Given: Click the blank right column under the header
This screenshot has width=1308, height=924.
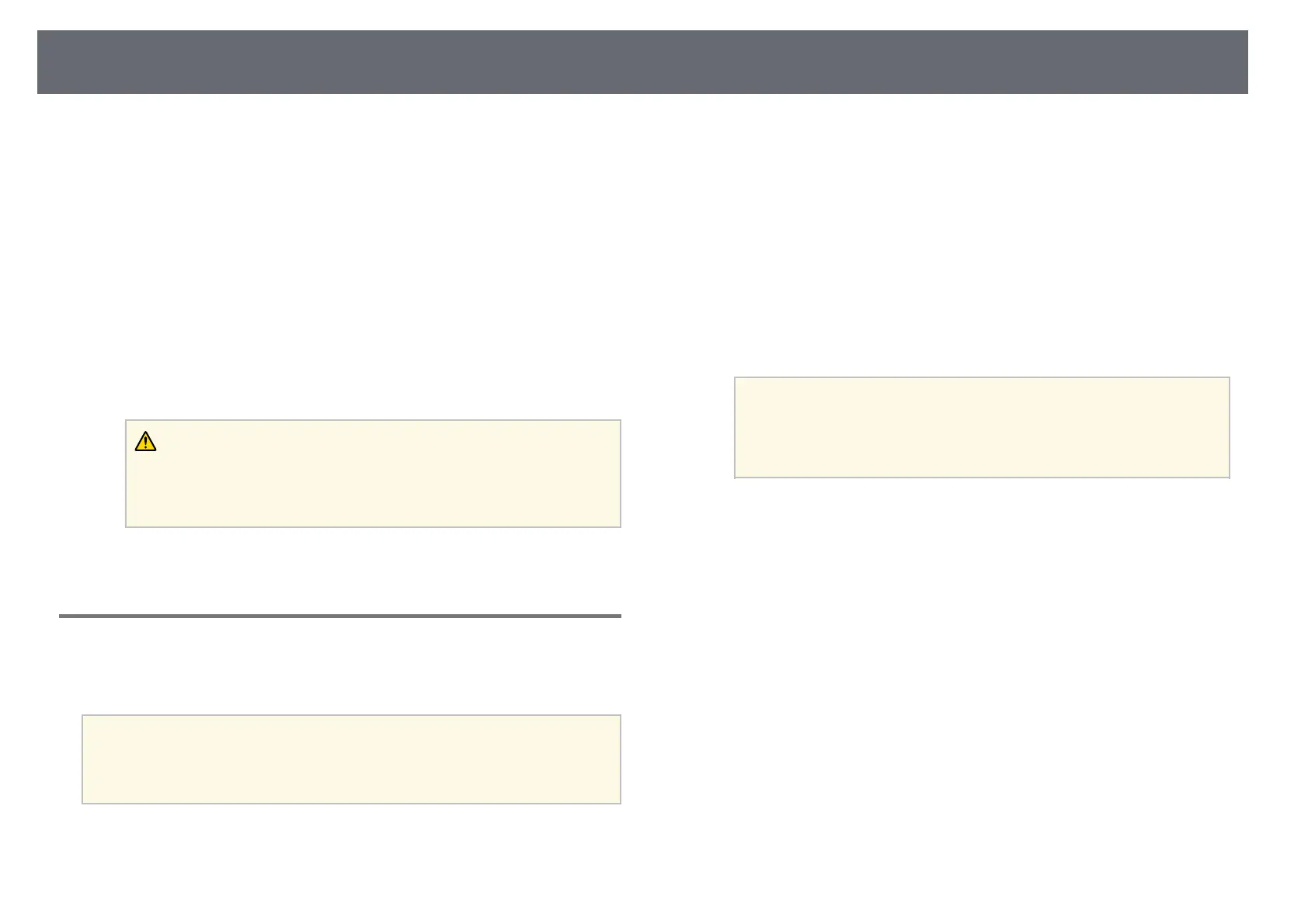Looking at the screenshot, I should [x=982, y=233].
